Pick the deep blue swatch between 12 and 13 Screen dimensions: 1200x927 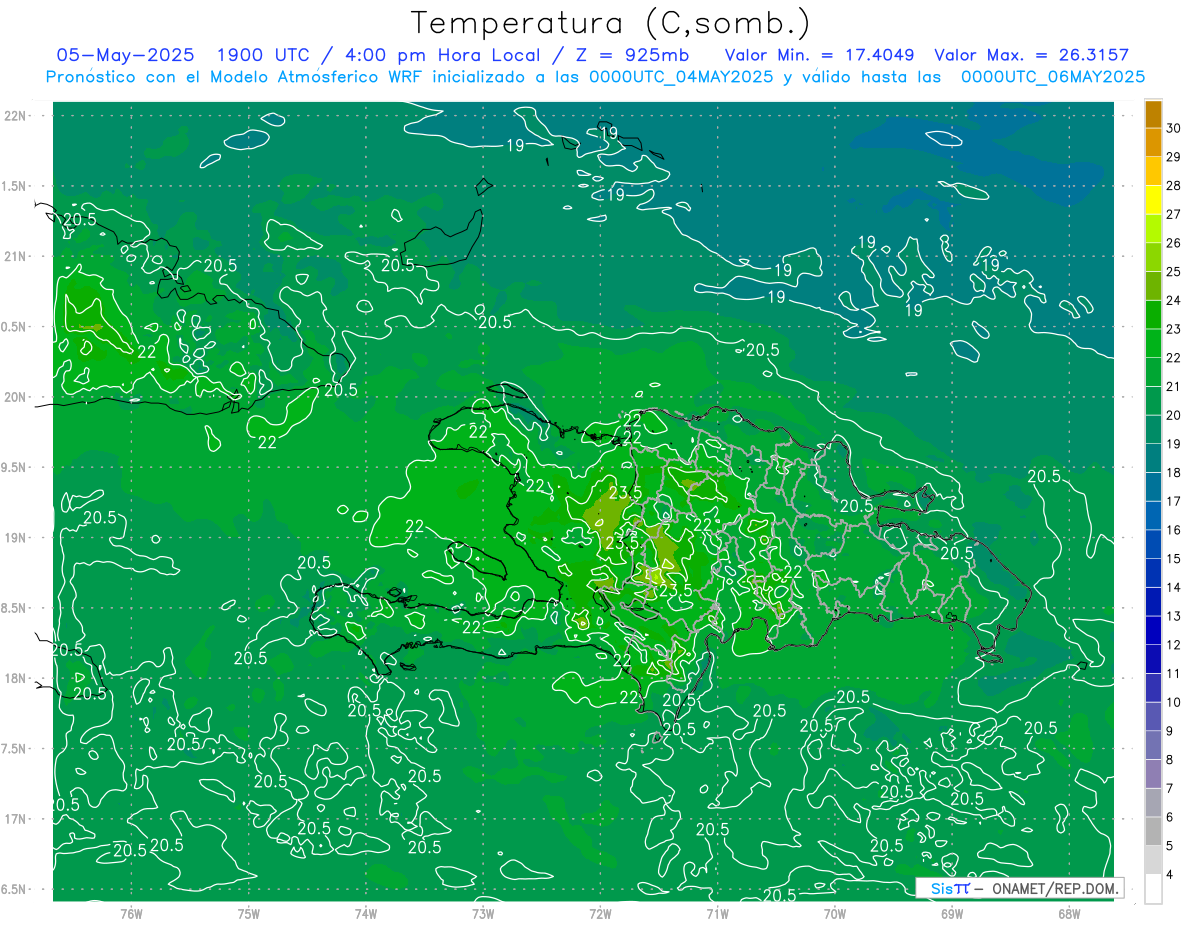[1153, 630]
